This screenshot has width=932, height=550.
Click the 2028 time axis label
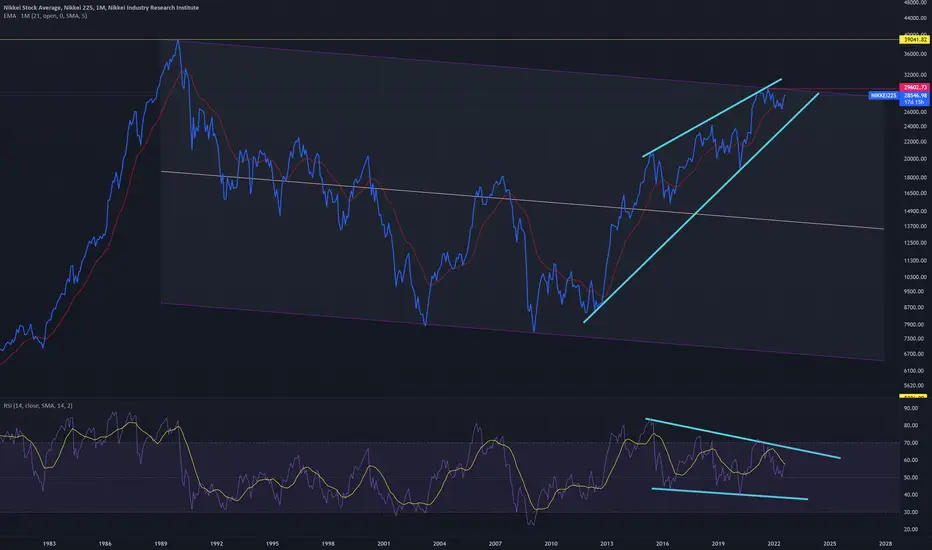[x=886, y=543]
